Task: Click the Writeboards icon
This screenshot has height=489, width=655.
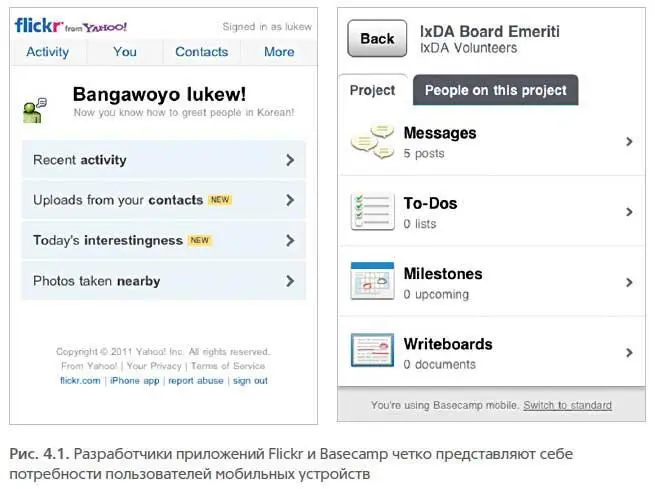Action: 372,352
